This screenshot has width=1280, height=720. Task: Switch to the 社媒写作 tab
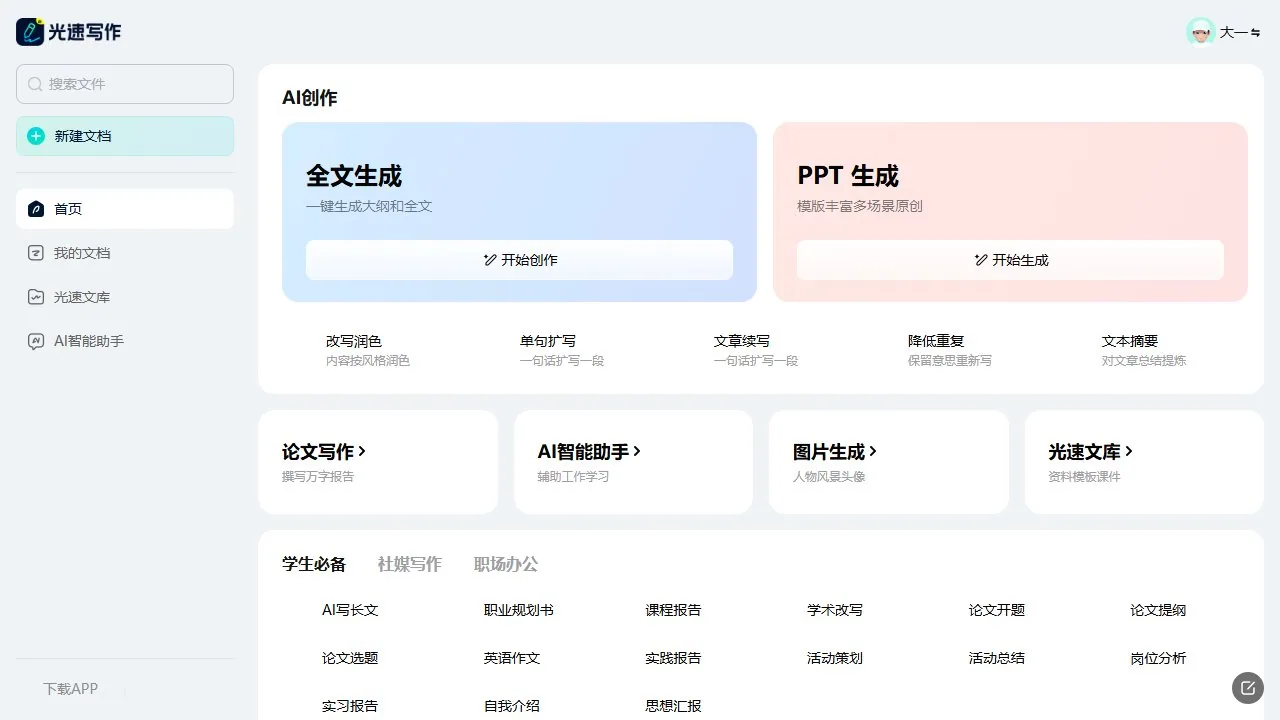click(x=410, y=564)
